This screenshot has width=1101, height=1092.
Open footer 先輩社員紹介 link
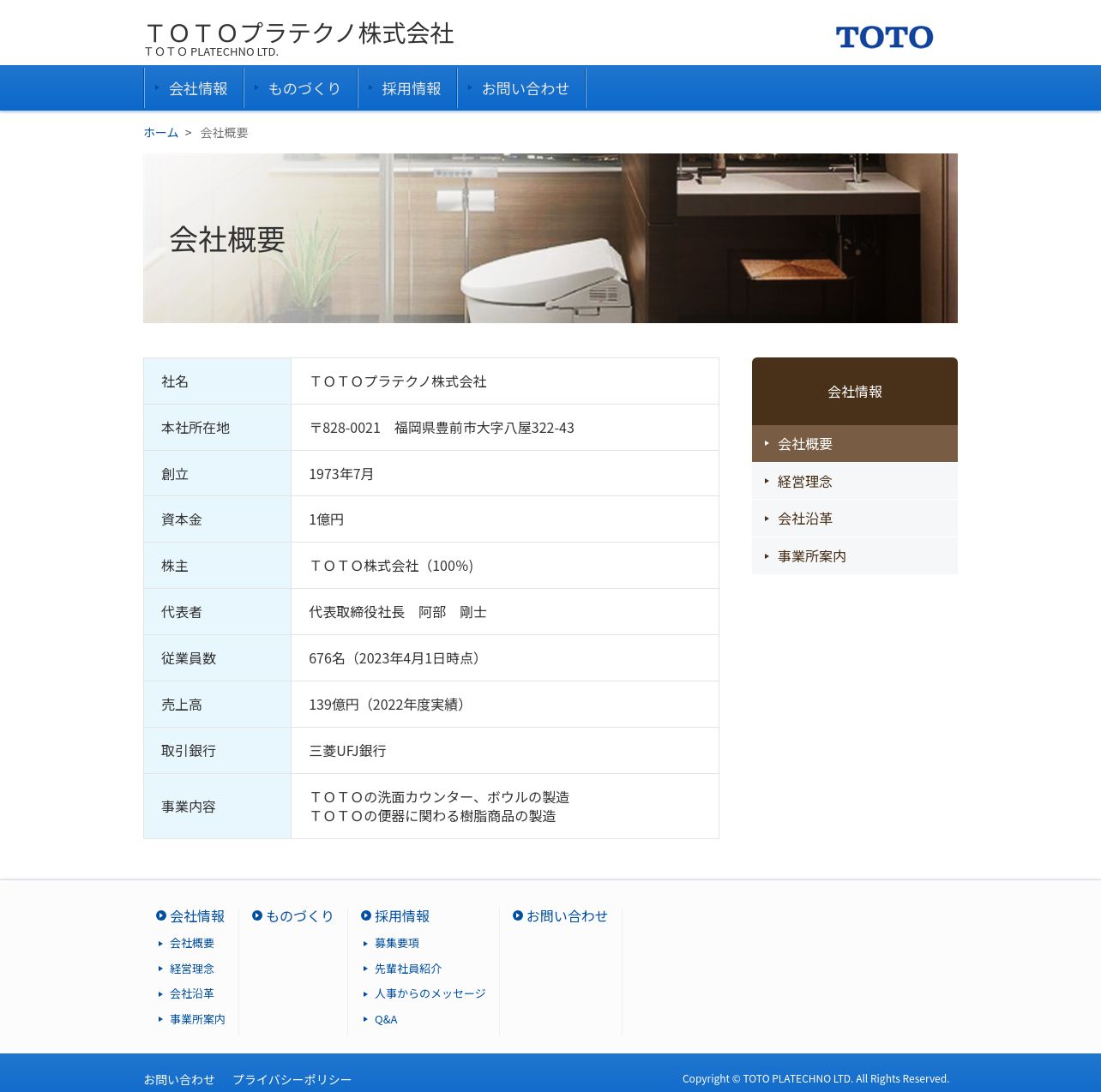[x=408, y=969]
